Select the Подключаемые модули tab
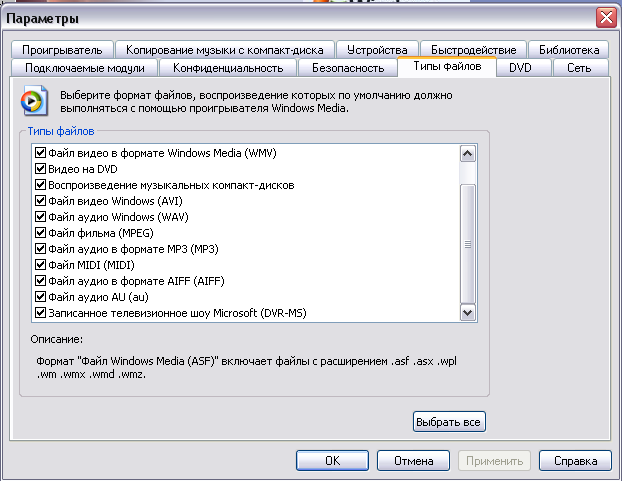This screenshot has height=481, width=622. [84, 68]
